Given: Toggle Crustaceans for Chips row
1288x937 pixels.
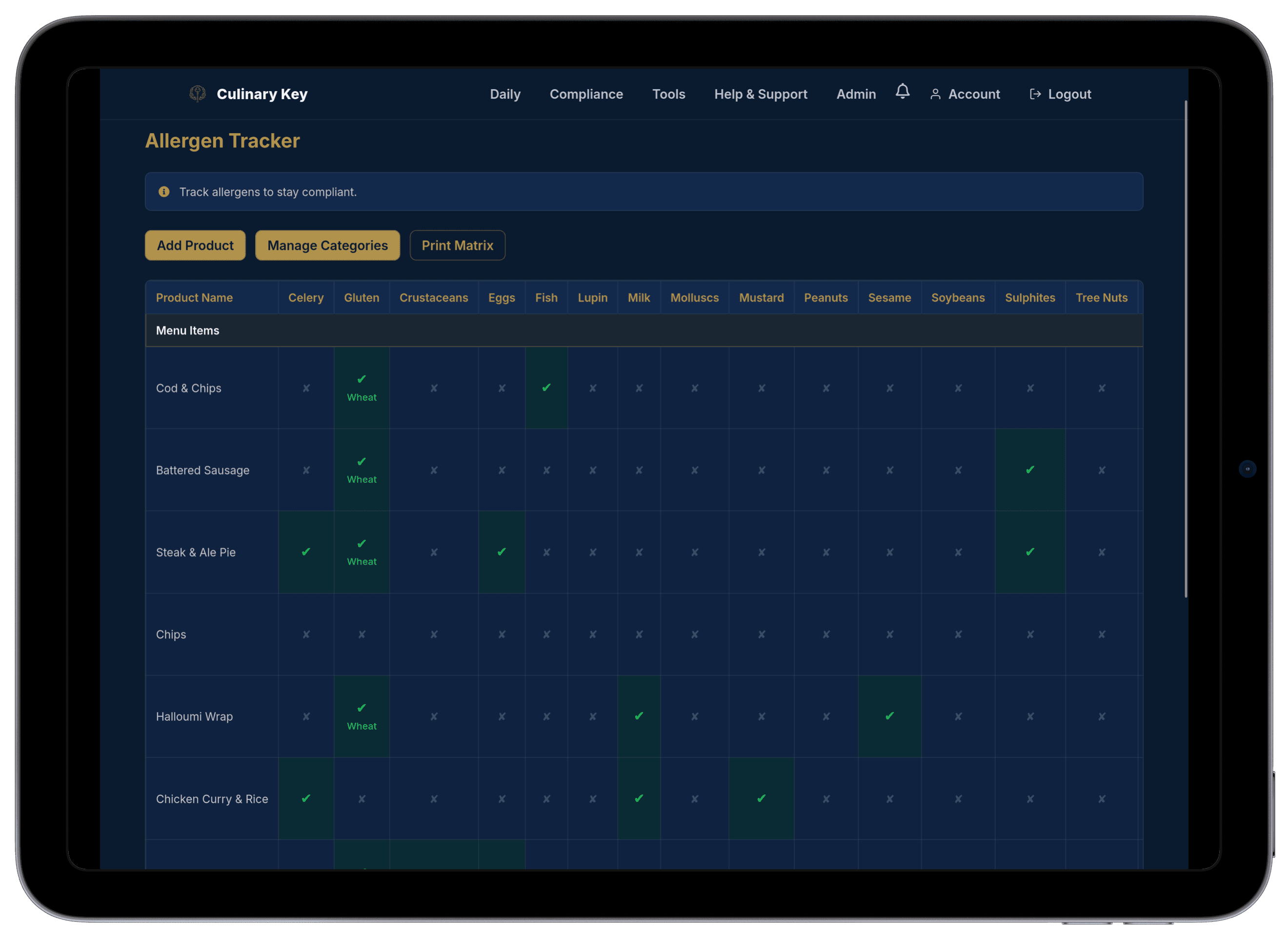Looking at the screenshot, I should tap(434, 635).
